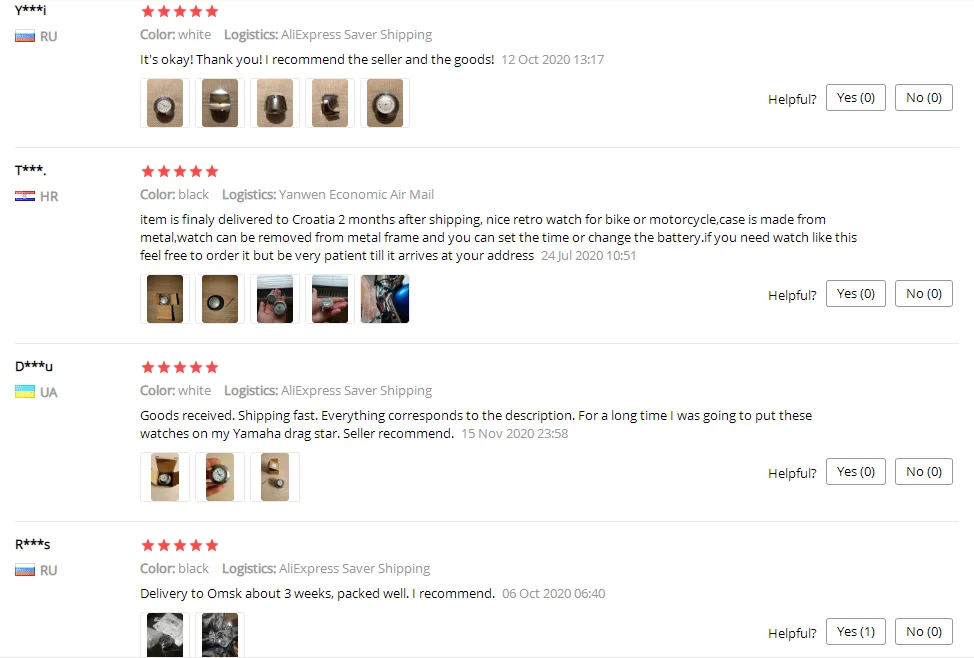View third photo in Y***i's white watch review

coord(275,103)
